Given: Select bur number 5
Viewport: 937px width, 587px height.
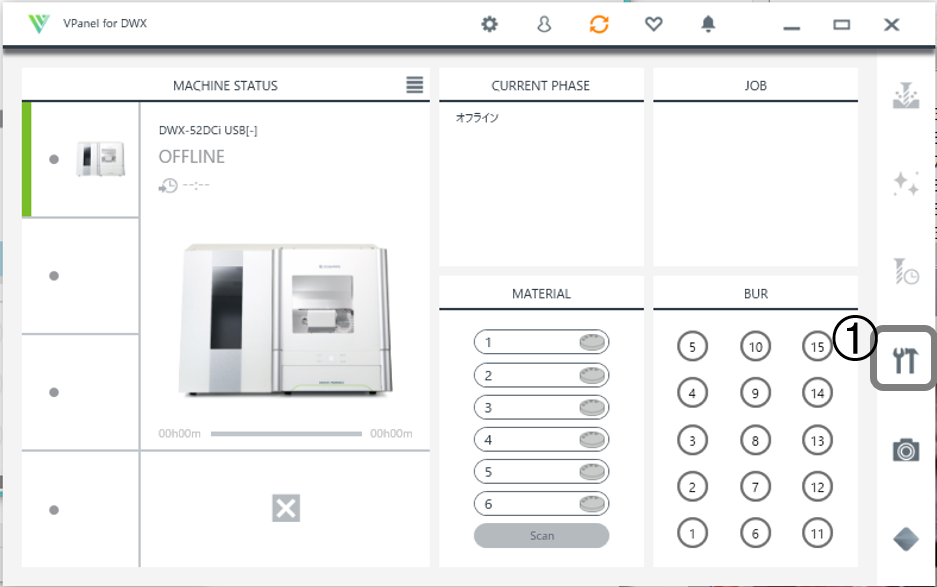Looking at the screenshot, I should pos(692,347).
